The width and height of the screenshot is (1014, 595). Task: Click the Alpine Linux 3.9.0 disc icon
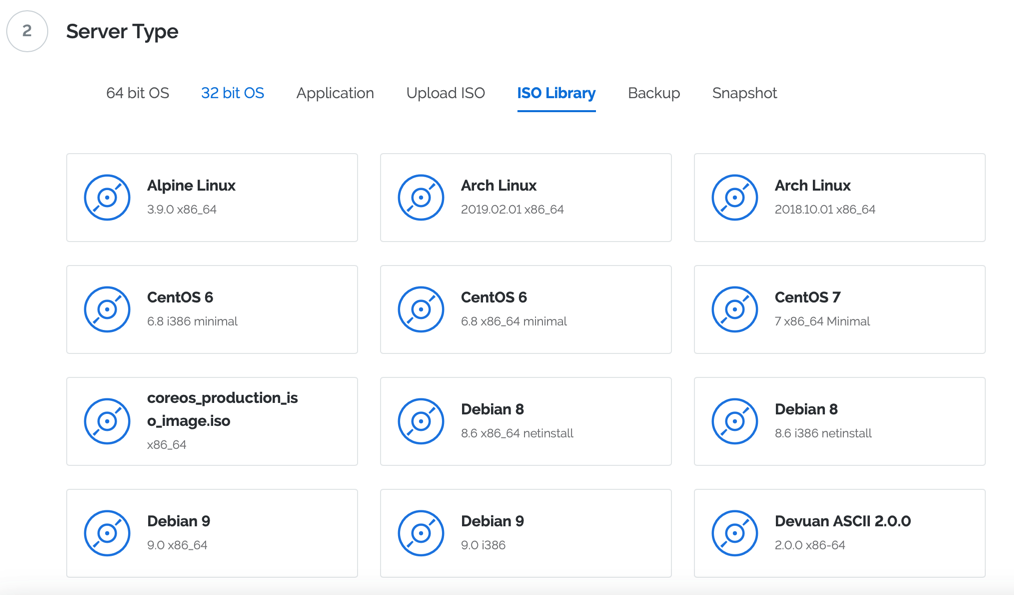pyautogui.click(x=107, y=197)
